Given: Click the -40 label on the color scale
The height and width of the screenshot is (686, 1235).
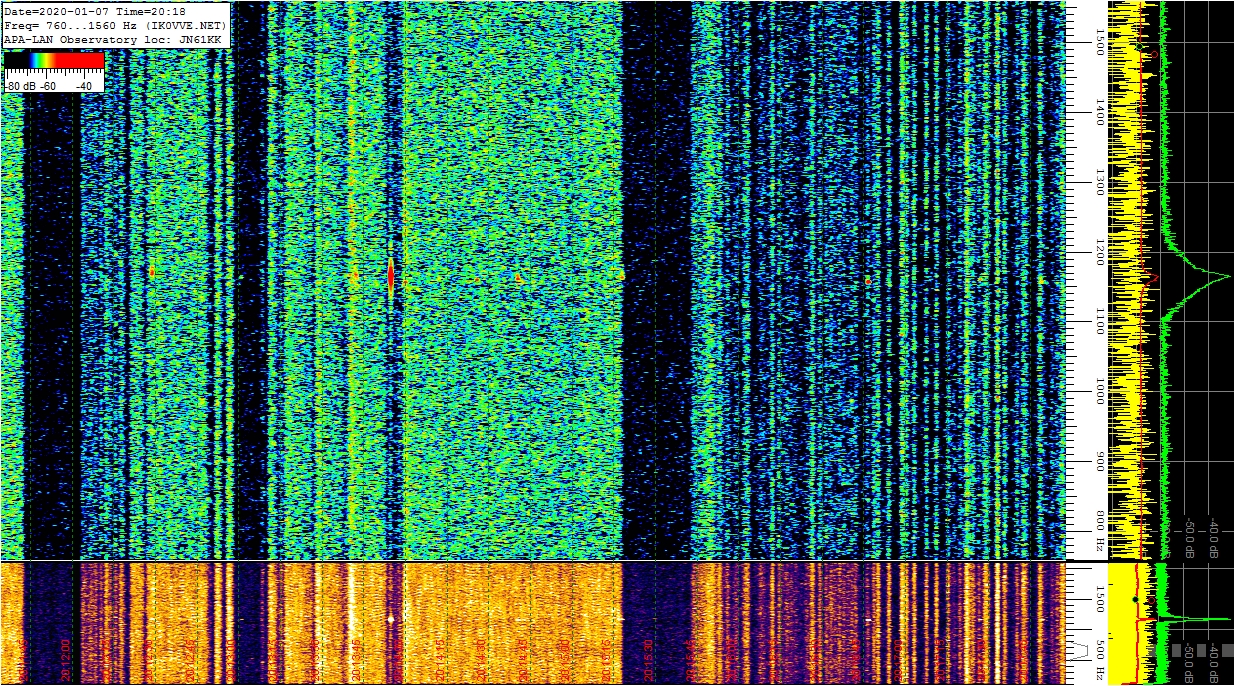Looking at the screenshot, I should 83,86.
